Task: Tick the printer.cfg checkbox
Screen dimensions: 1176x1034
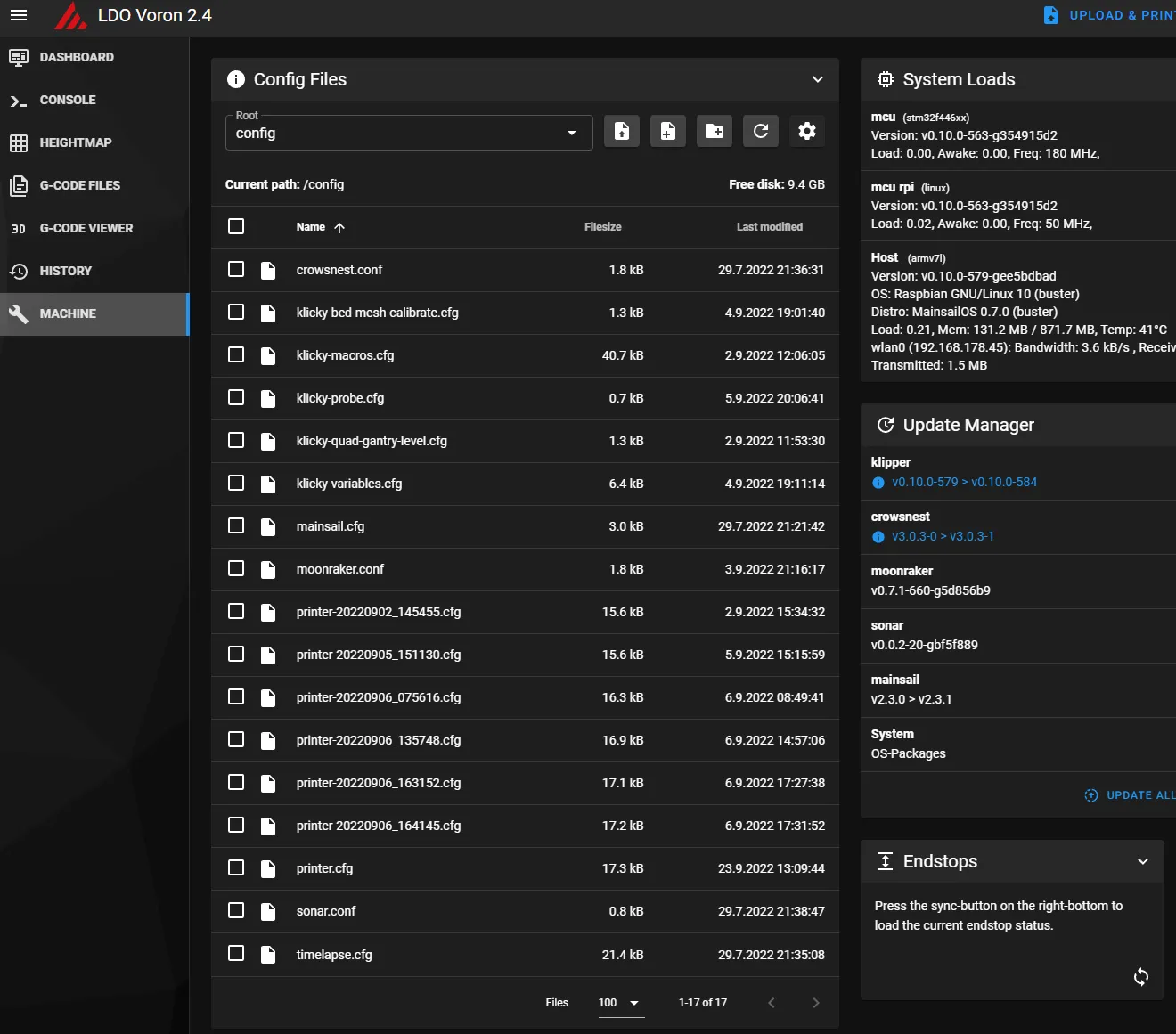Action: tap(236, 867)
